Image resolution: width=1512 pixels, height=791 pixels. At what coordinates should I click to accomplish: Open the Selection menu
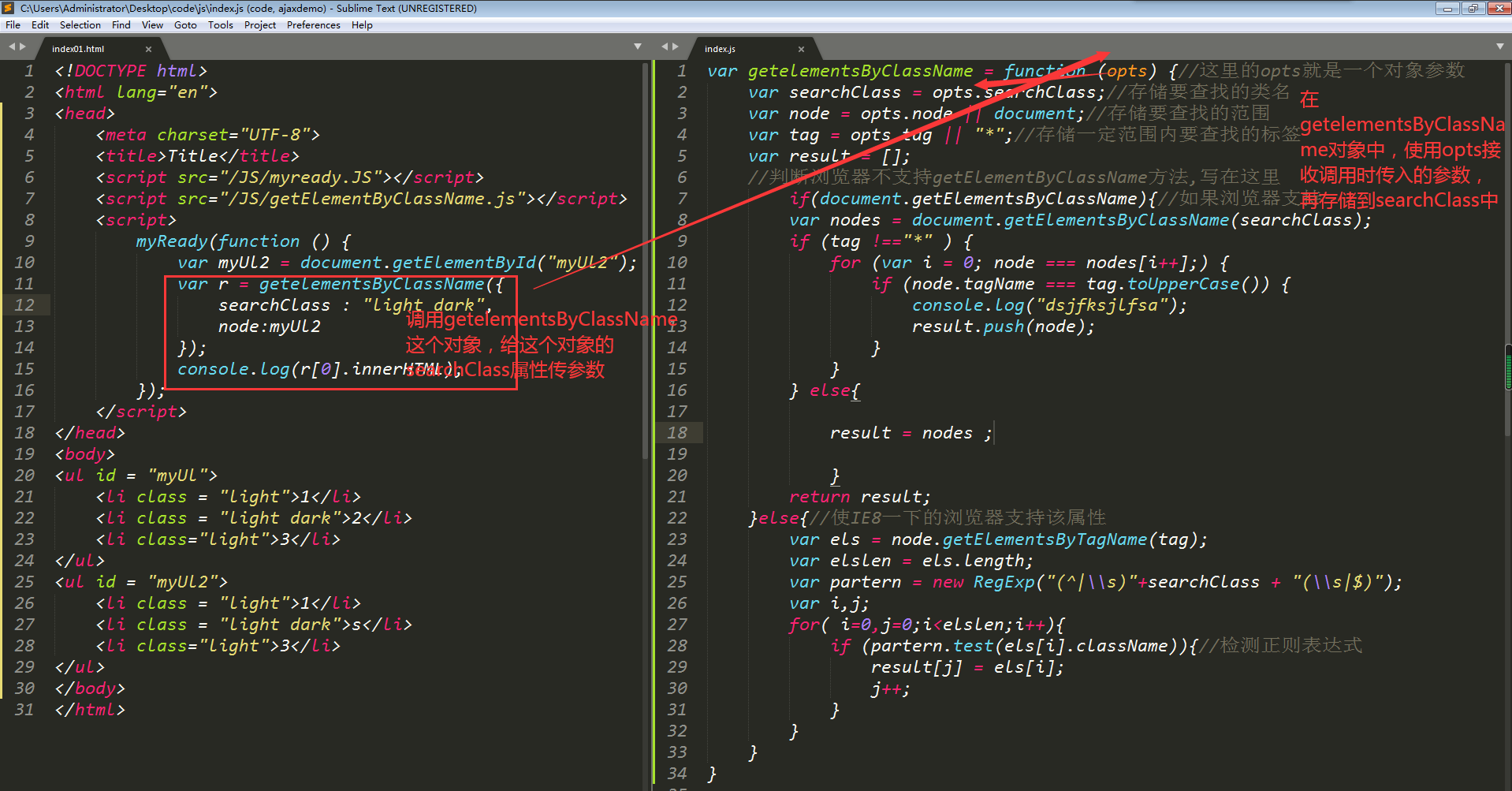point(80,25)
